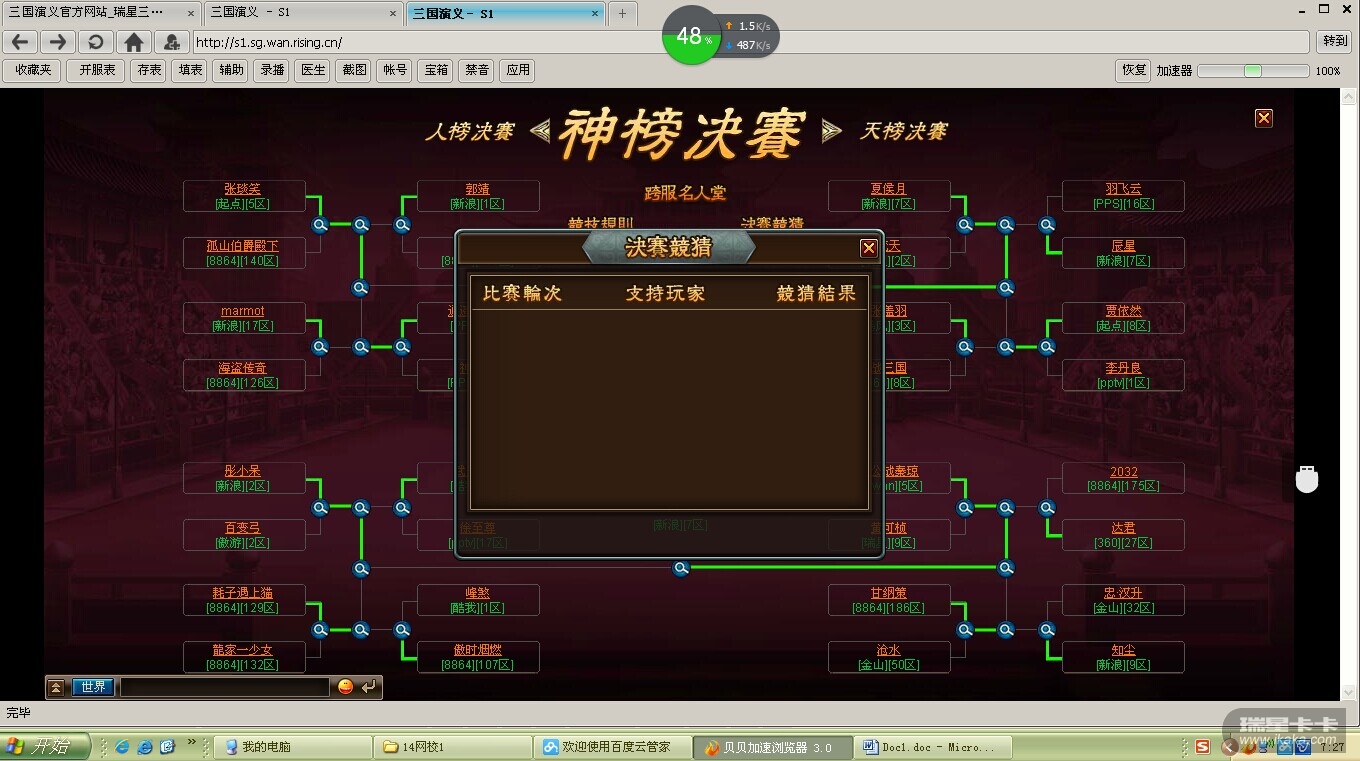The height and width of the screenshot is (761, 1360).
Task: Open player 龍家一少女 name link
Action: click(x=242, y=650)
